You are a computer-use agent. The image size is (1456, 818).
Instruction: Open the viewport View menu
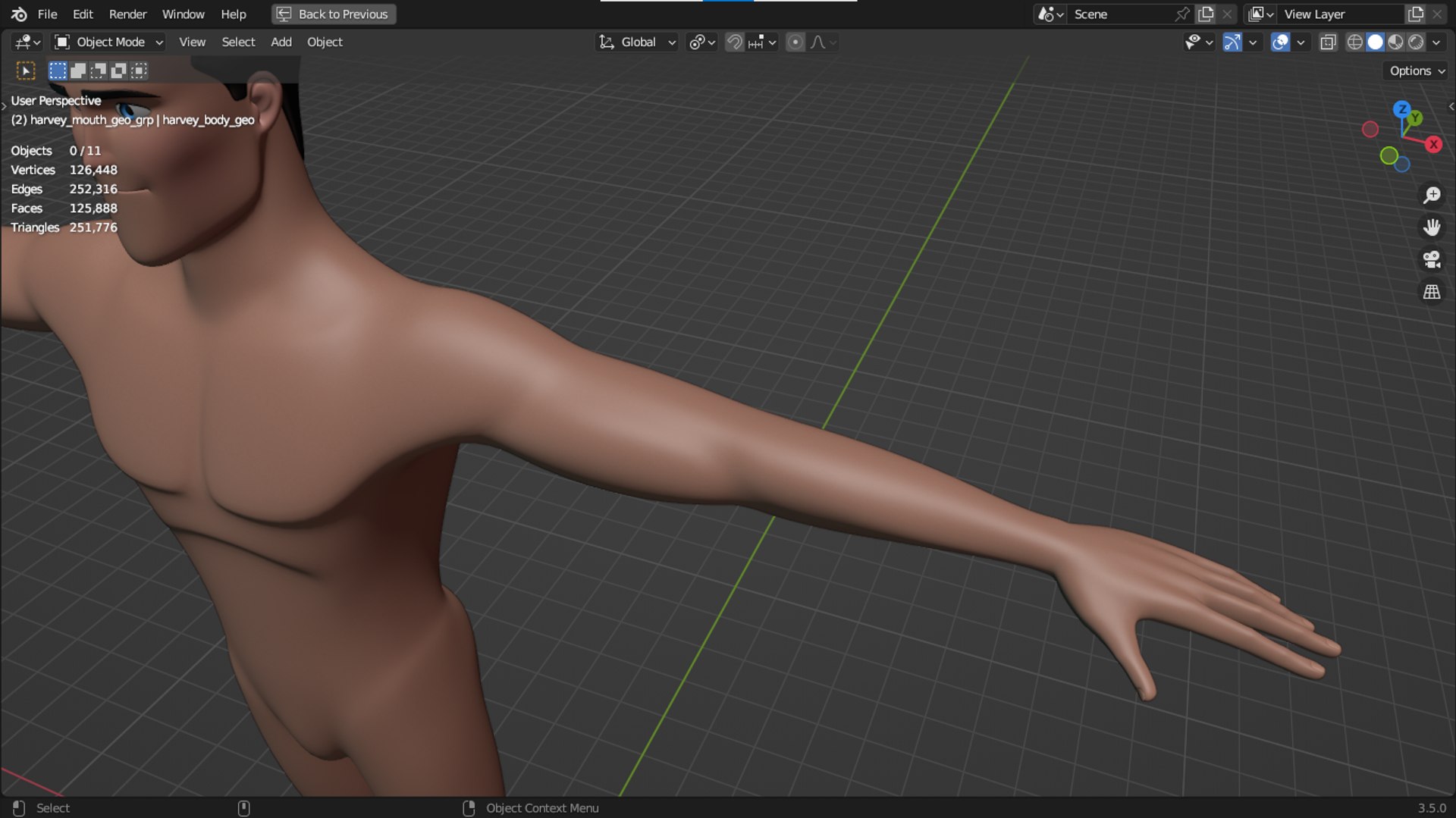click(192, 42)
